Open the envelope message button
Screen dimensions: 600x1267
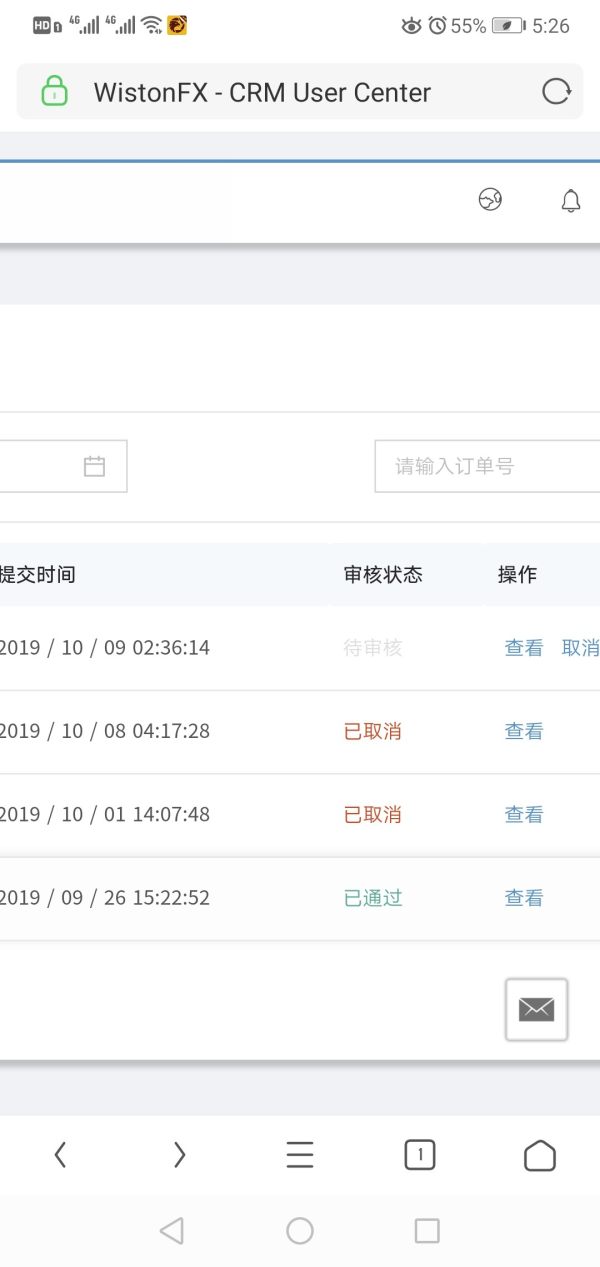coord(536,1009)
